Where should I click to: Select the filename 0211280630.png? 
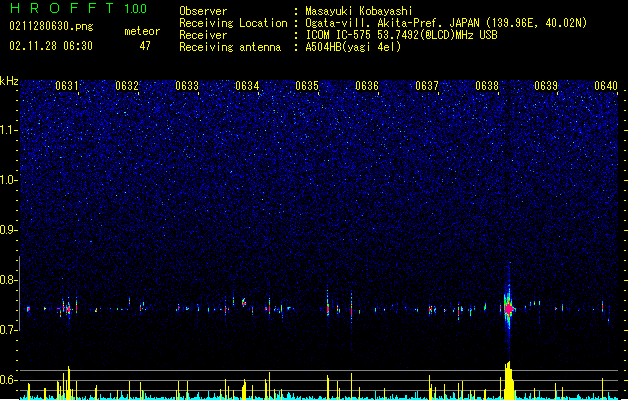[51, 26]
